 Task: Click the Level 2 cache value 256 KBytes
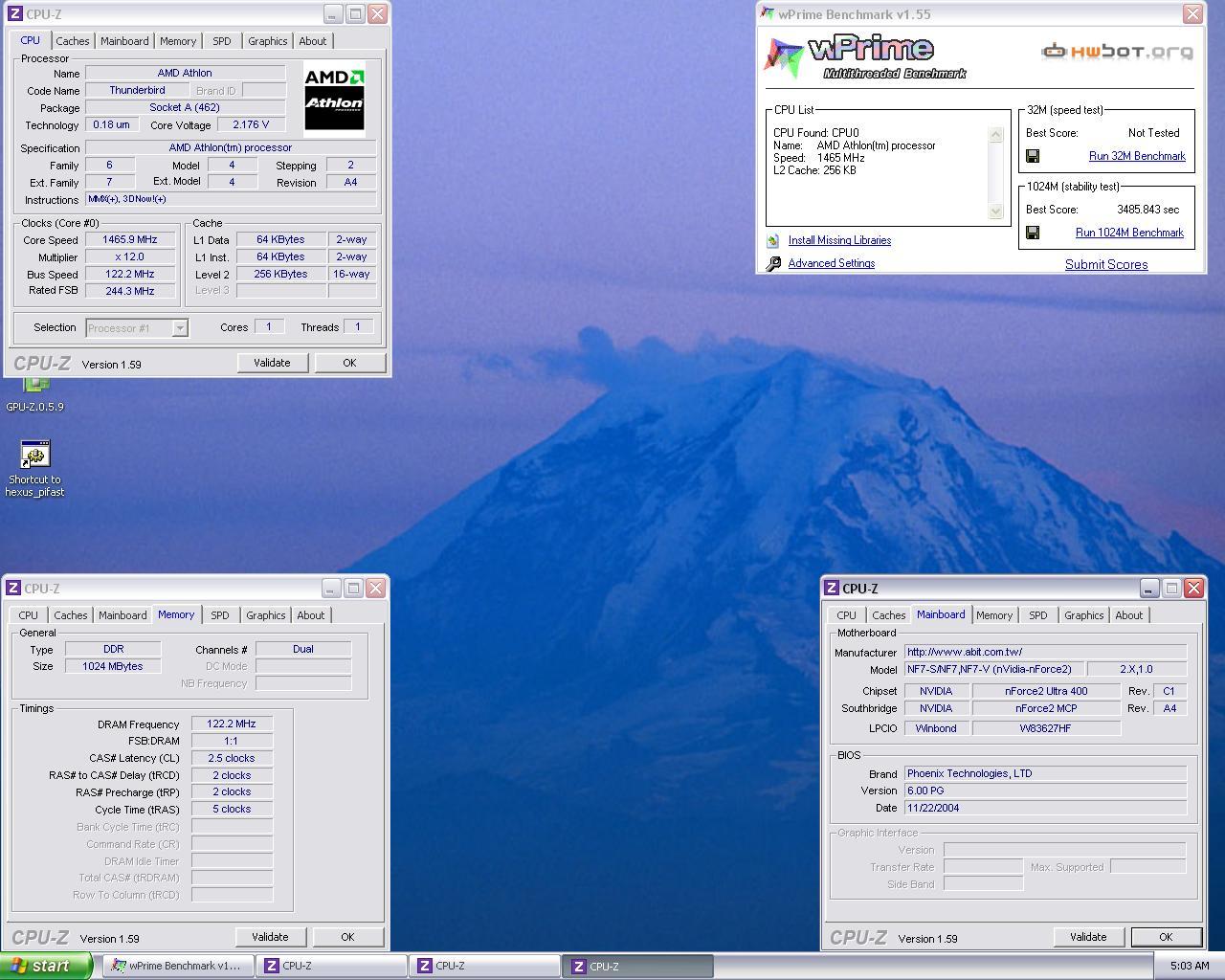click(280, 274)
